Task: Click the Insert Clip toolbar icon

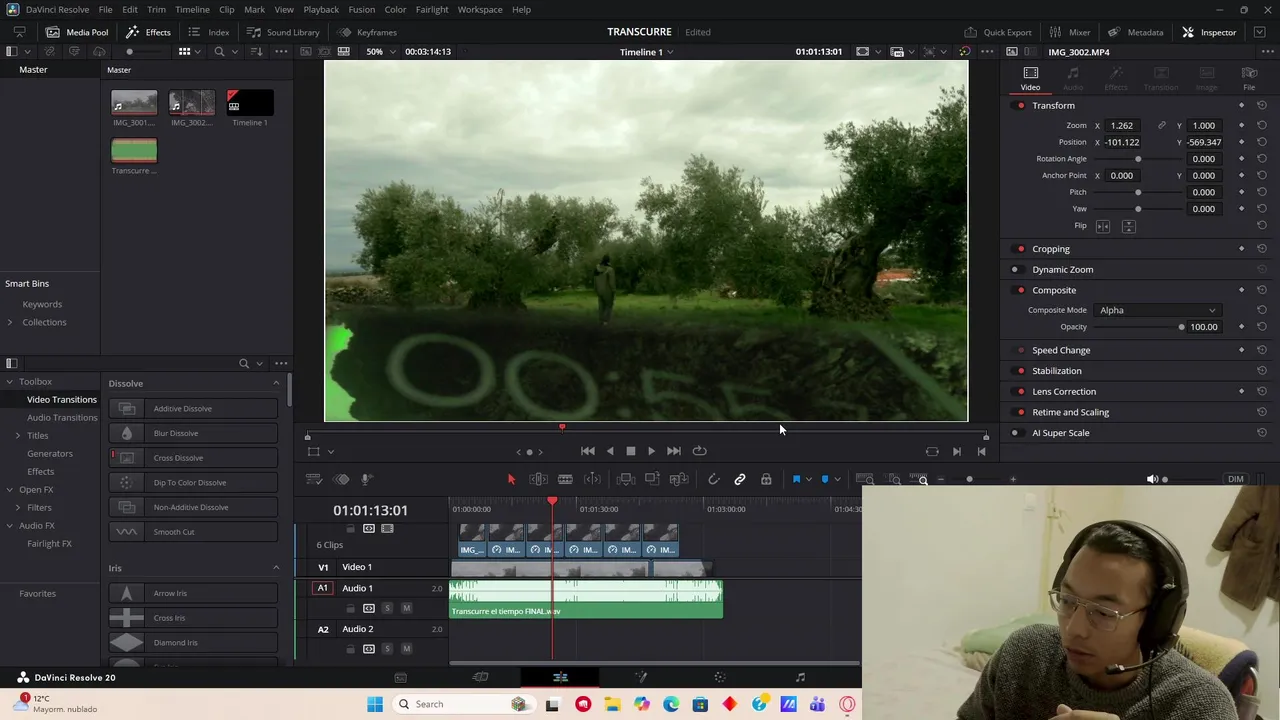Action: [x=626, y=480]
